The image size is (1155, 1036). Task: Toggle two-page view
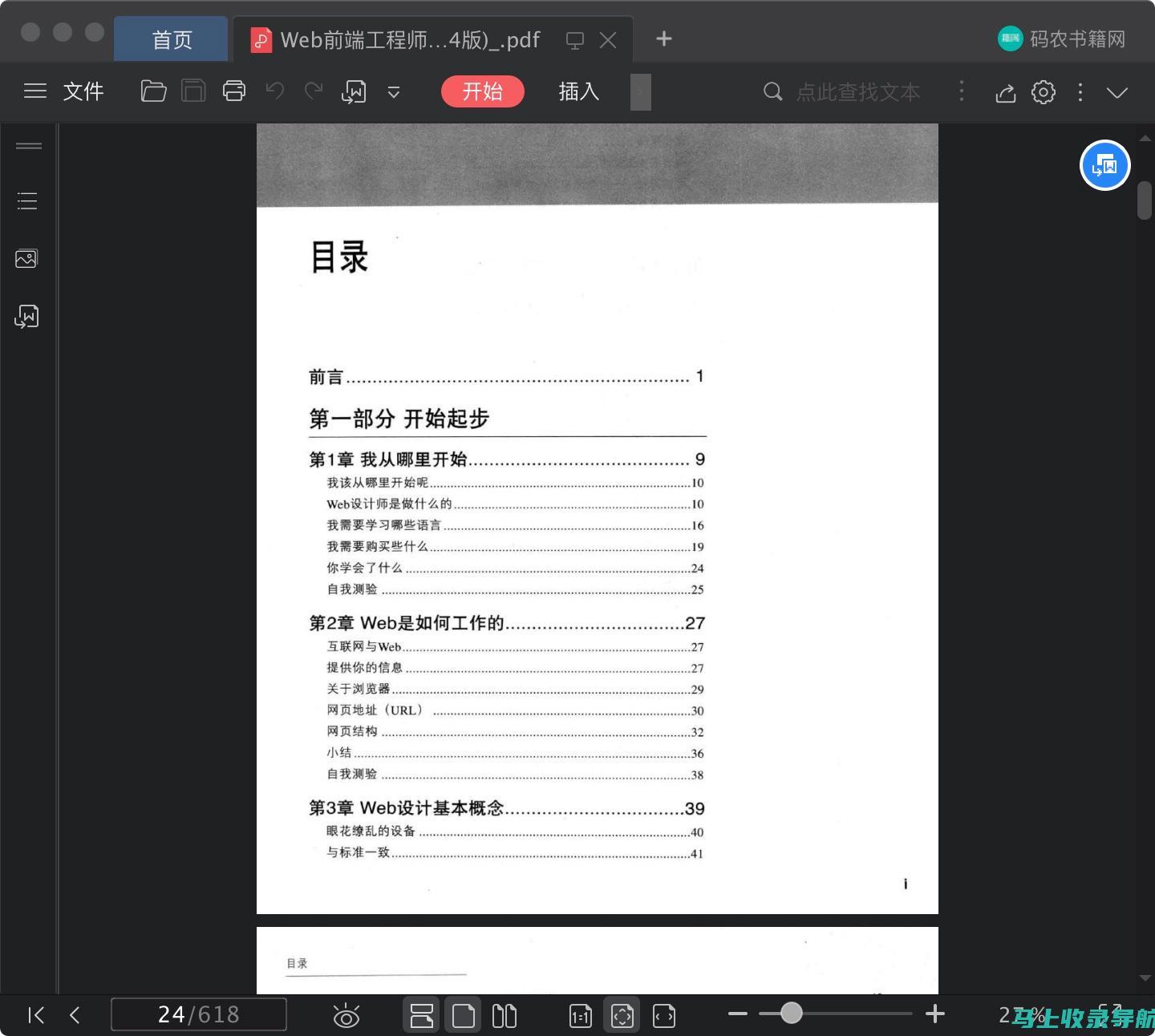point(505,1015)
